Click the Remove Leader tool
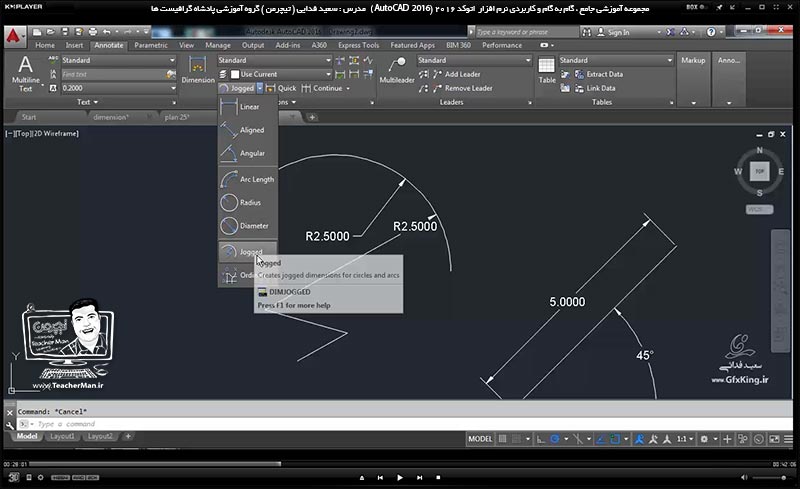The width and height of the screenshot is (800, 489). pos(462,88)
